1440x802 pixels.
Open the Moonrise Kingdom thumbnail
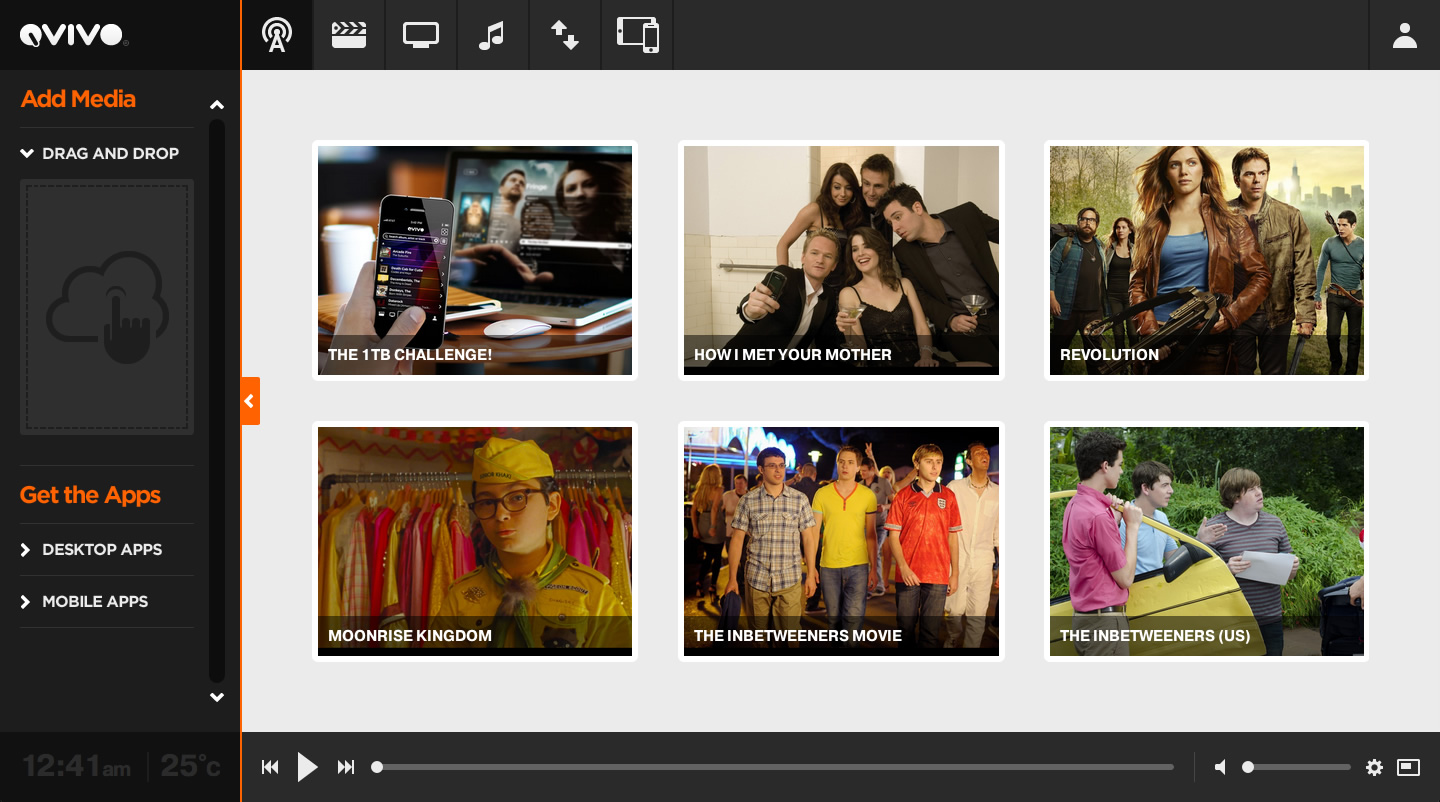click(475, 541)
